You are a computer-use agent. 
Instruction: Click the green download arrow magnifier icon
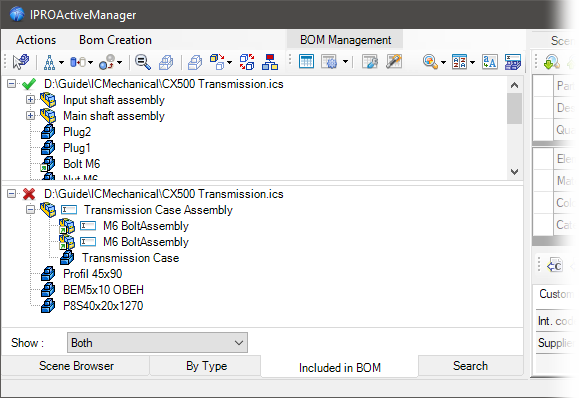(552, 62)
